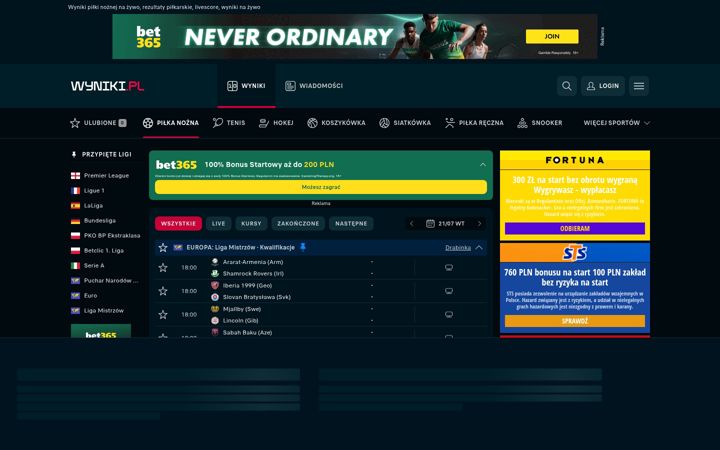
Task: Click the PRZYPIĘTE LIGI pin icon
Action: point(74,155)
